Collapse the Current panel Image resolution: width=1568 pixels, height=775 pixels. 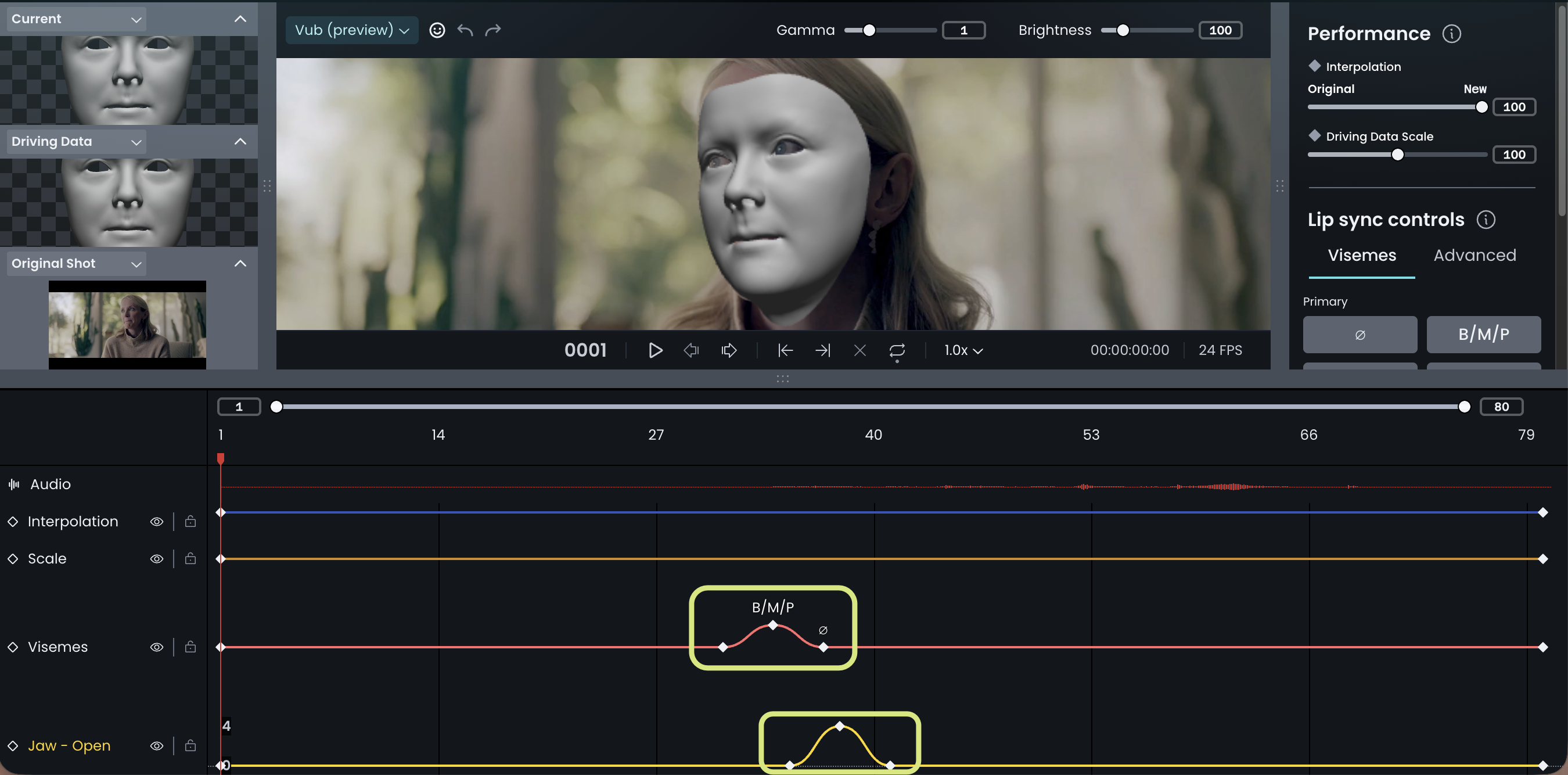[x=240, y=19]
